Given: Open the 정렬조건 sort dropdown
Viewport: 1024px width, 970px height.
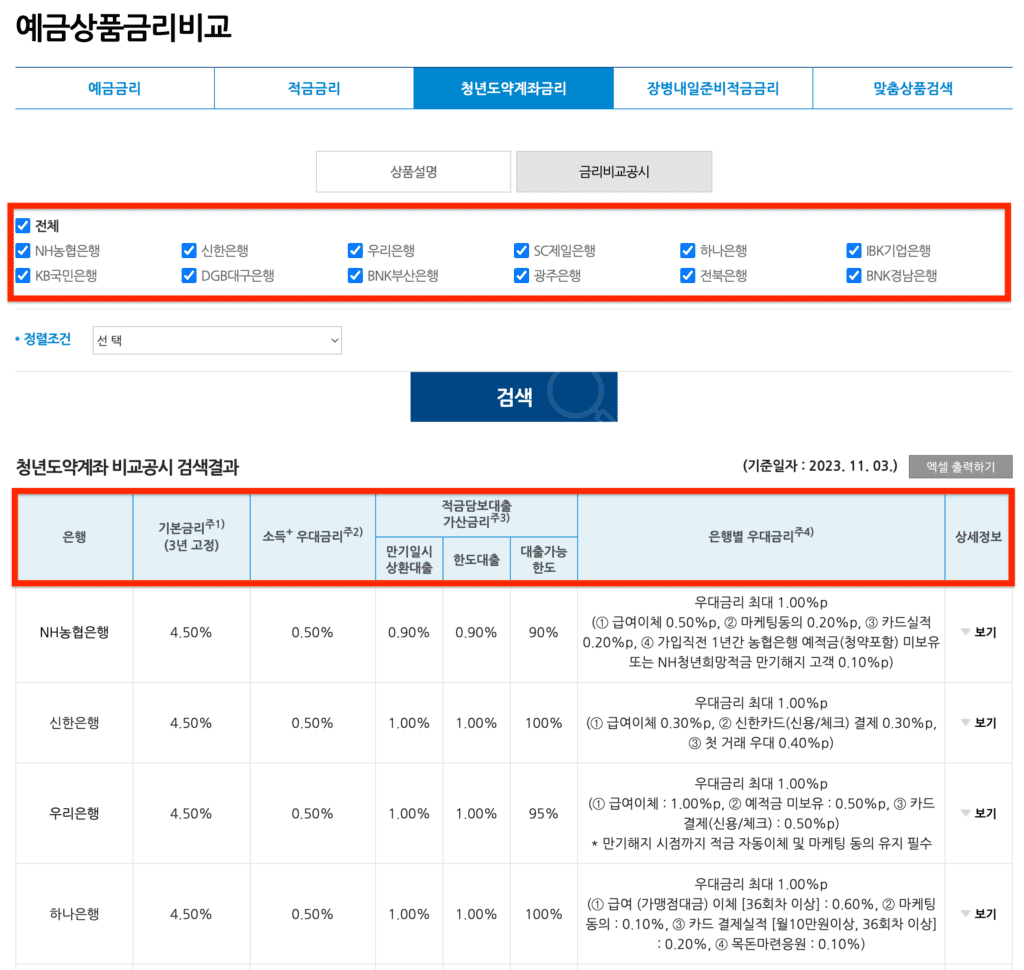Looking at the screenshot, I should click(217, 340).
